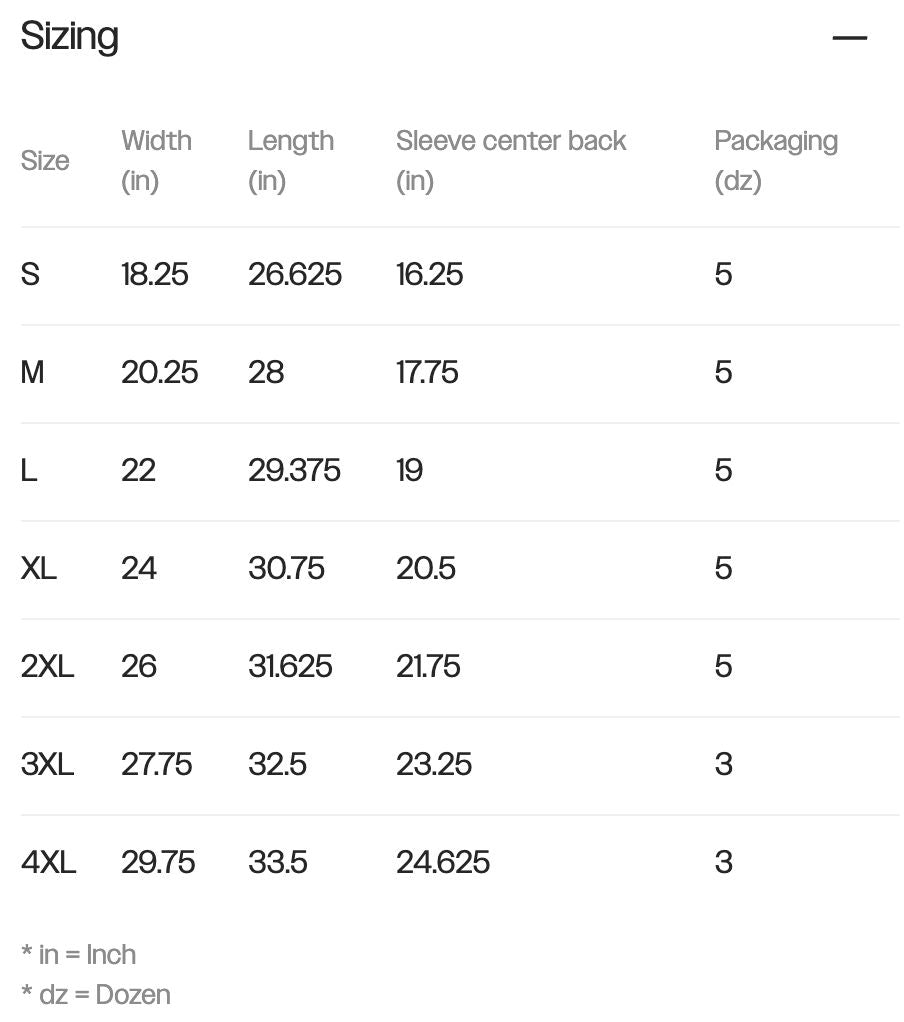Select the Size column header
This screenshot has width=904, height=1022.
[45, 160]
